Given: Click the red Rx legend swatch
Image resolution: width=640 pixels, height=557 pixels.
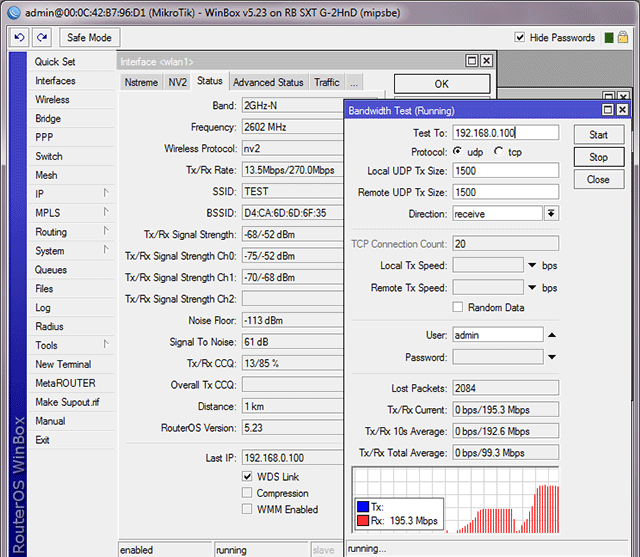Looking at the screenshot, I should click(363, 521).
